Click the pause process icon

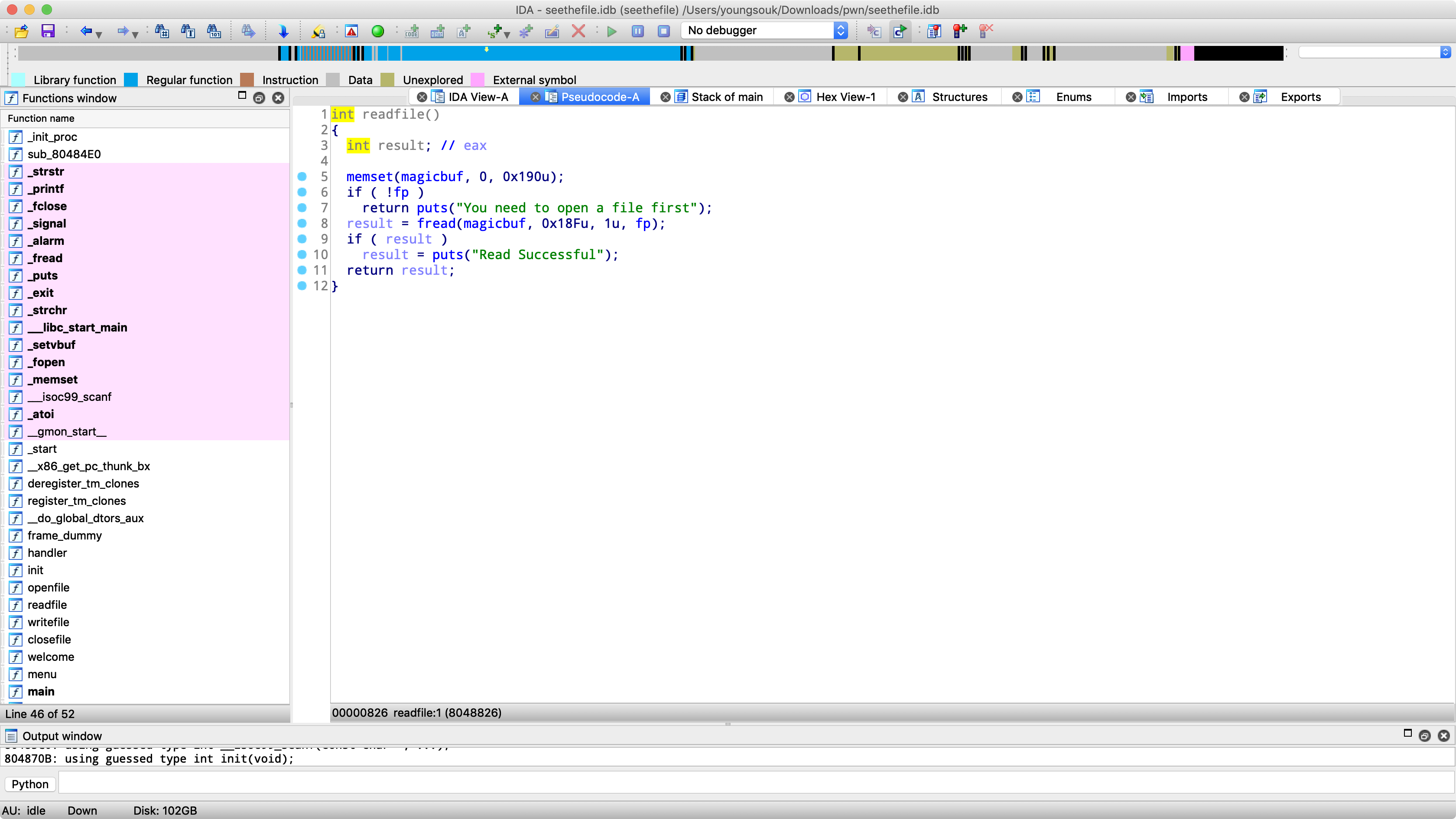[637, 31]
